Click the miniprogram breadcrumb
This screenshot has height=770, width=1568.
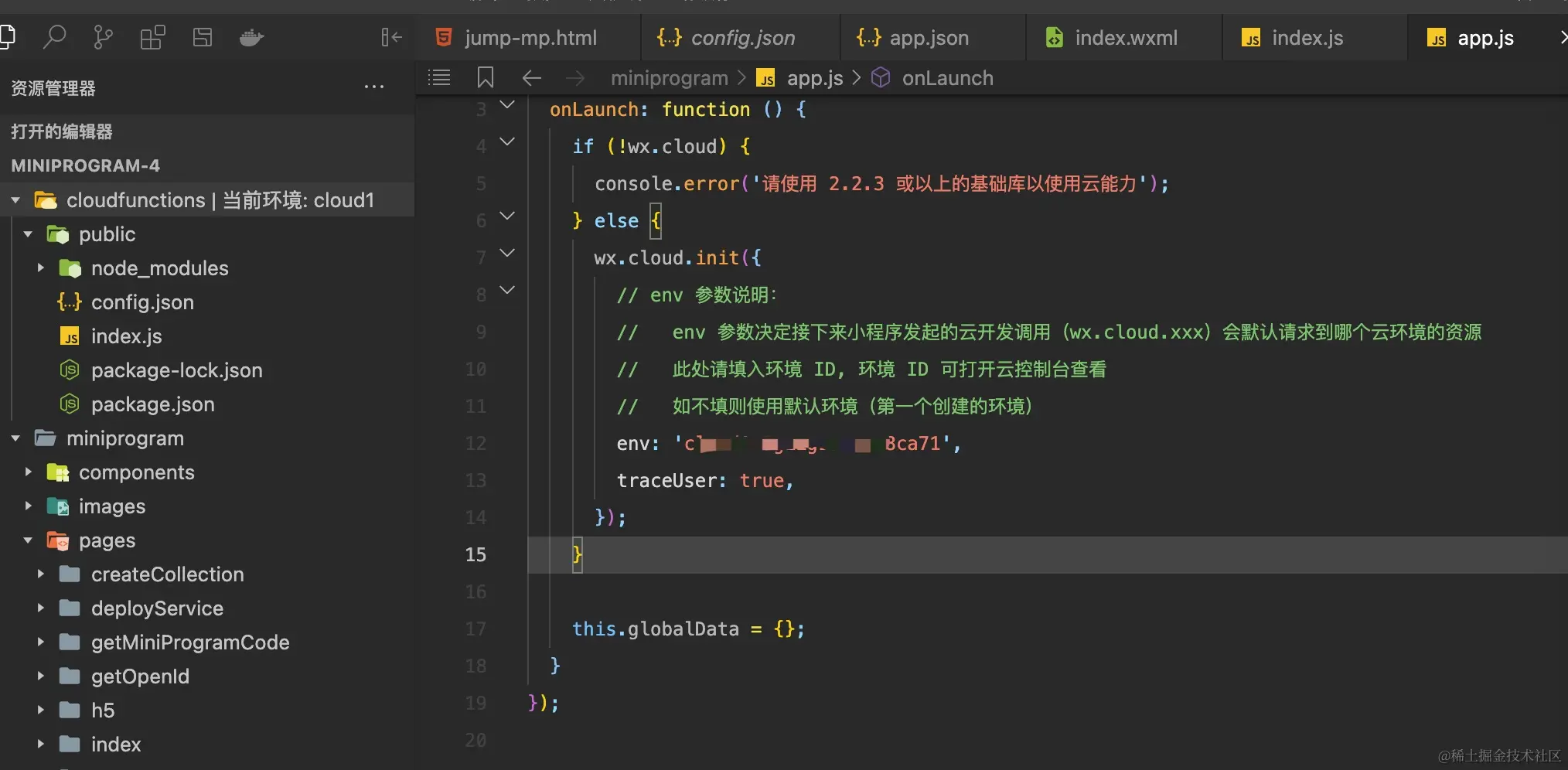pos(669,78)
